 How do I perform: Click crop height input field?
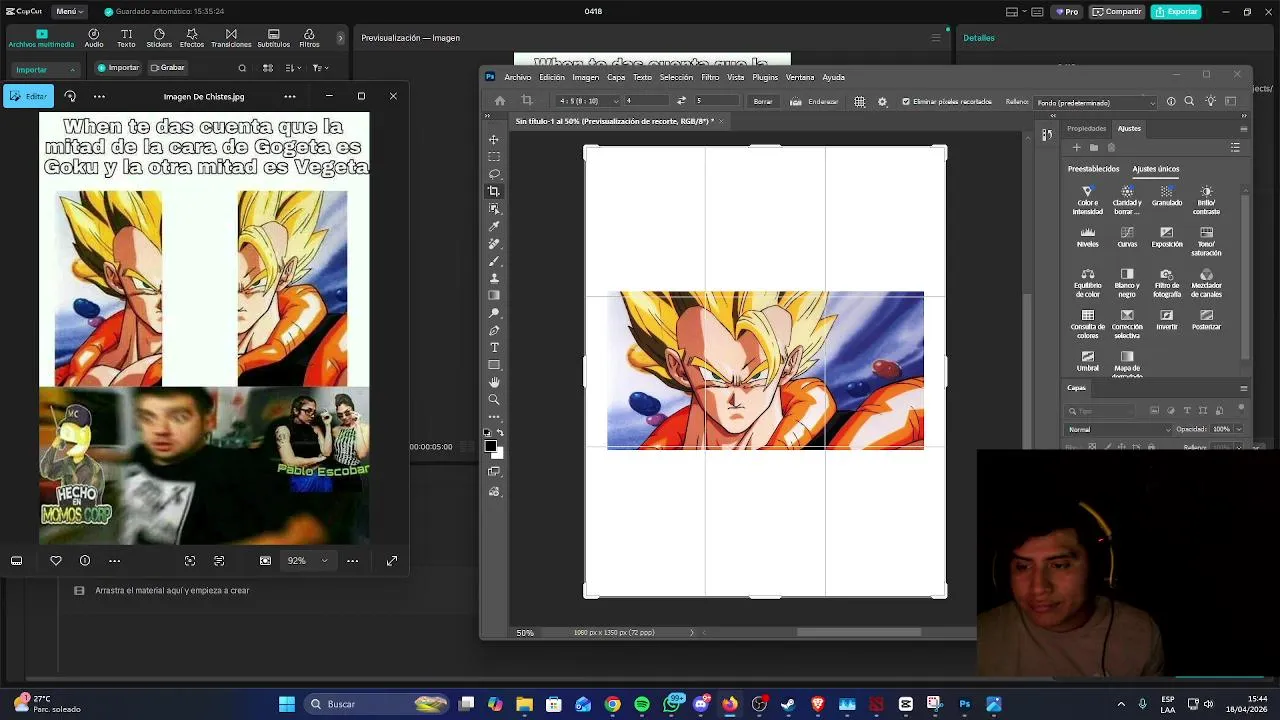[717, 101]
